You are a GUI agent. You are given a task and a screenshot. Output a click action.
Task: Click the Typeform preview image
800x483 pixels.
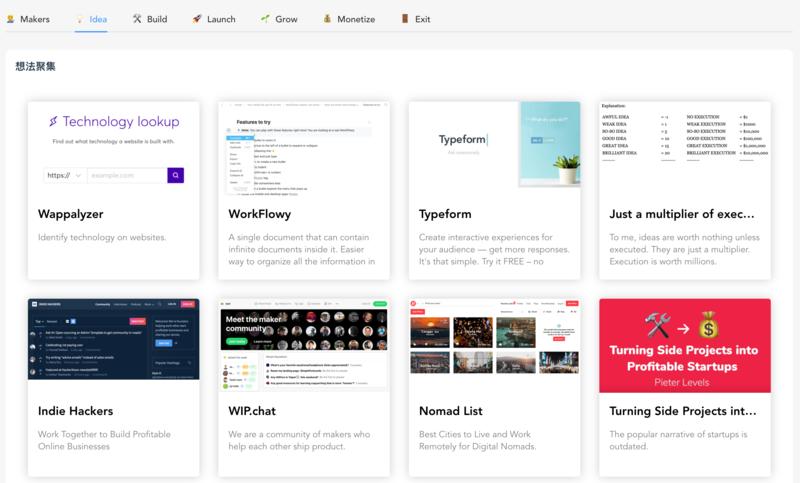pyautogui.click(x=494, y=145)
